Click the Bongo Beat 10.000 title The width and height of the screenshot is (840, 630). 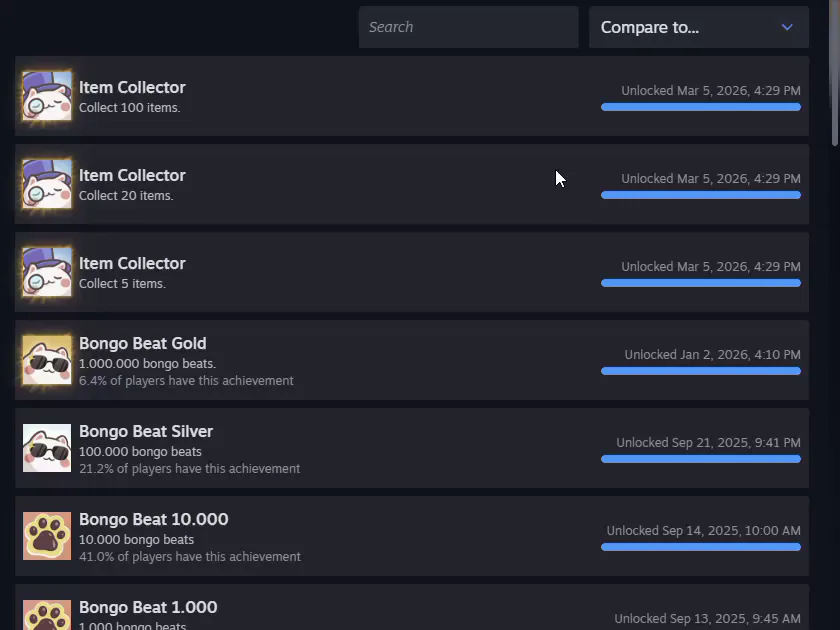point(154,519)
